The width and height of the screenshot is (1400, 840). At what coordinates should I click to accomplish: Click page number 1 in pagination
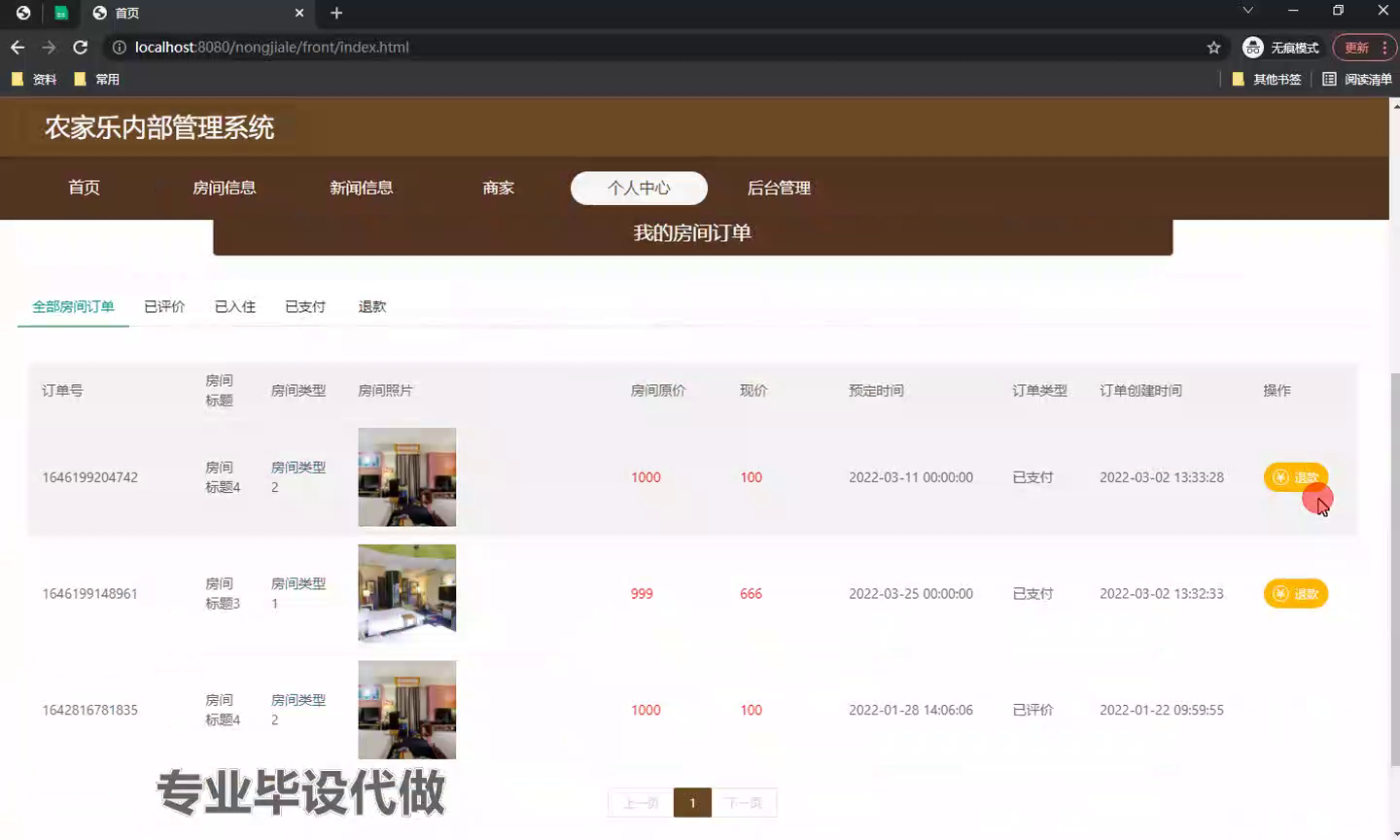[692, 802]
